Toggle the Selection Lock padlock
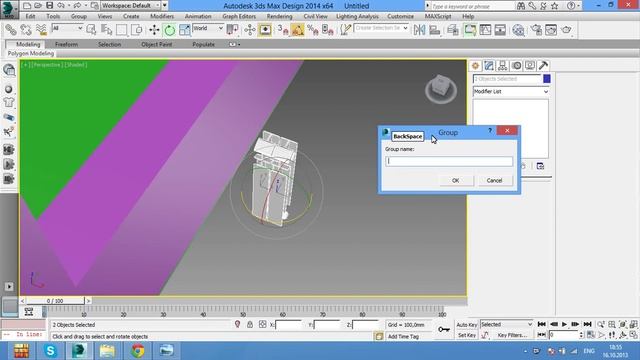 (x=250, y=324)
